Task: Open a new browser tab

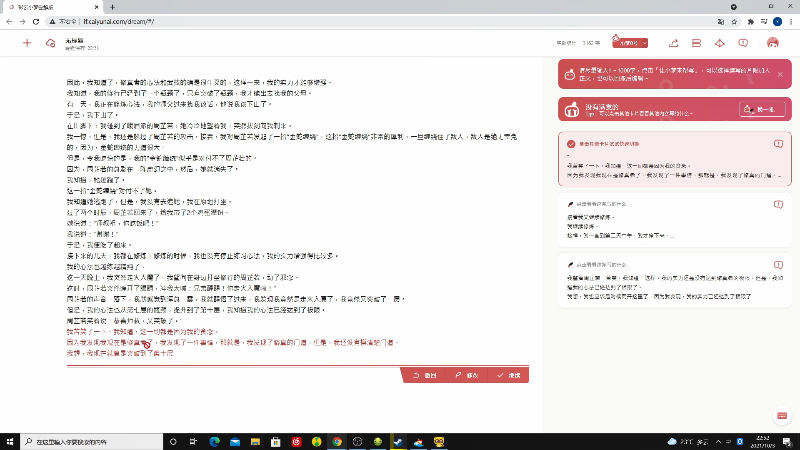Action: tap(112, 7)
